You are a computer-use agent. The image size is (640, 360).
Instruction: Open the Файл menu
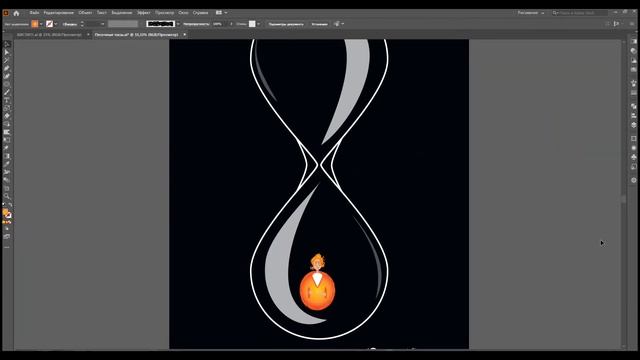coord(34,13)
